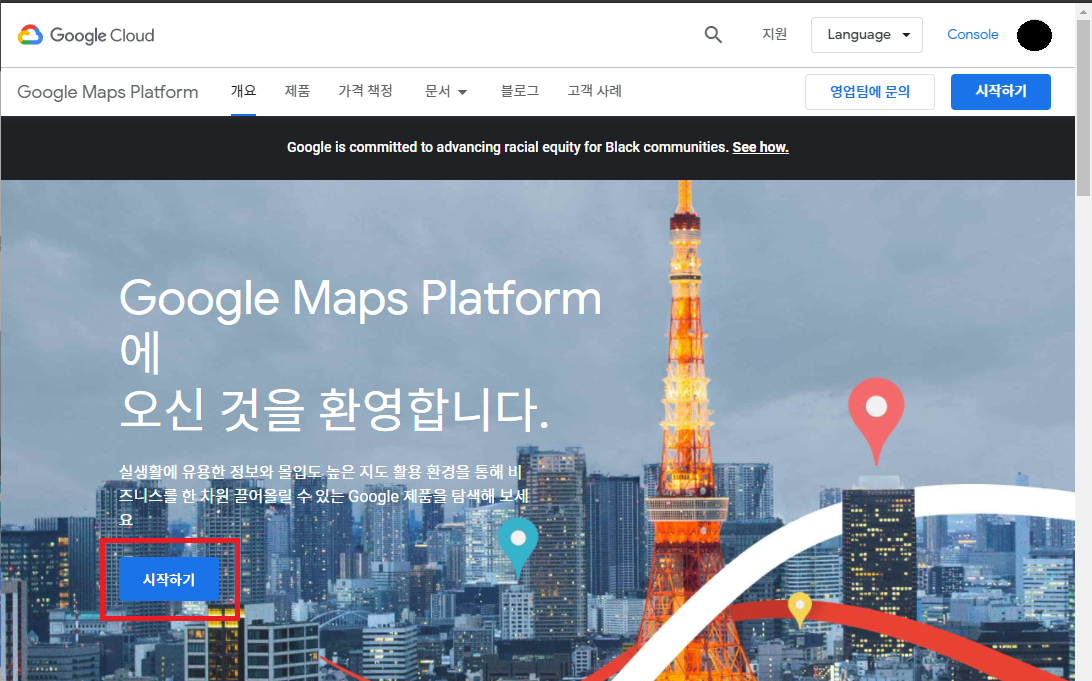
Task: Go to 가격 책정 page
Action: point(366,91)
